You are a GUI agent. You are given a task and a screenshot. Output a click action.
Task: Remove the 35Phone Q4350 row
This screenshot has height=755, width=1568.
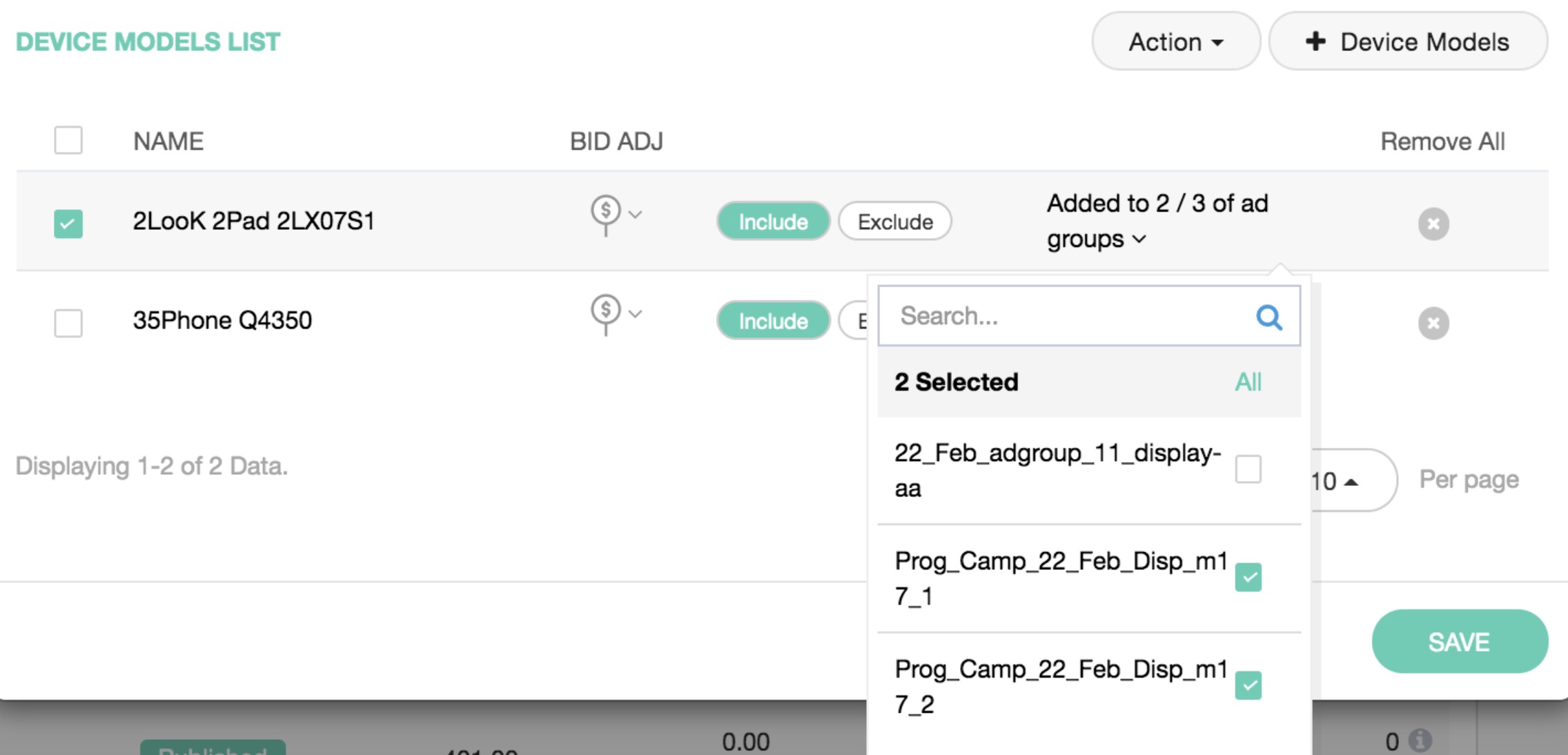[1433, 323]
